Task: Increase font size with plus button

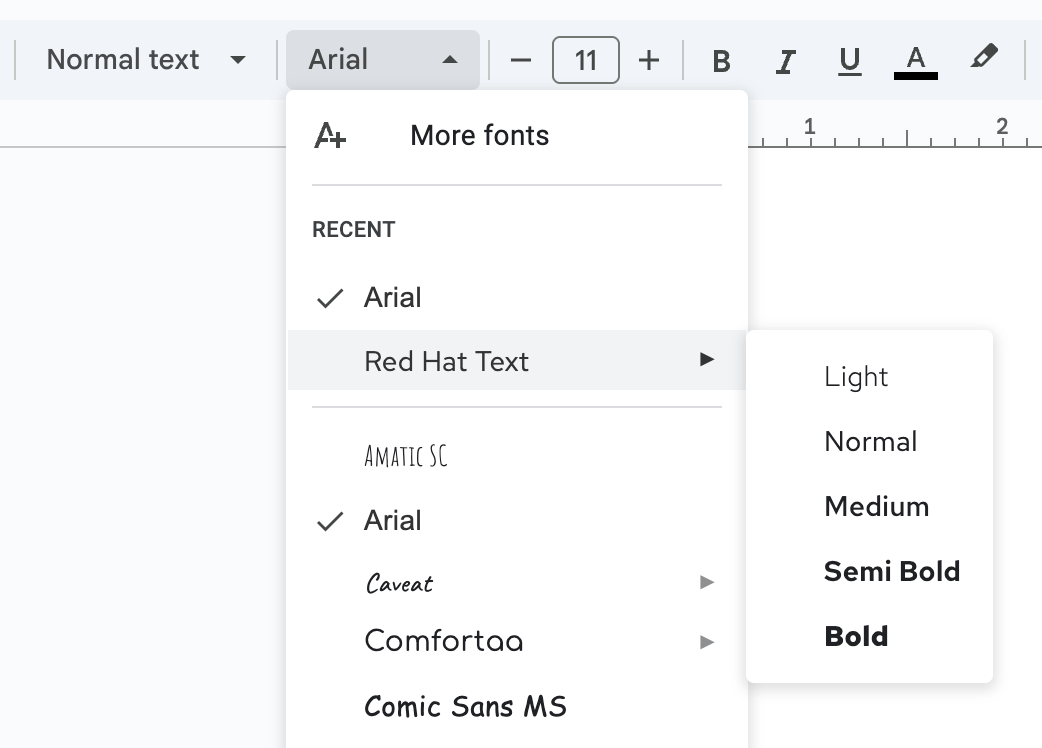Action: (649, 60)
